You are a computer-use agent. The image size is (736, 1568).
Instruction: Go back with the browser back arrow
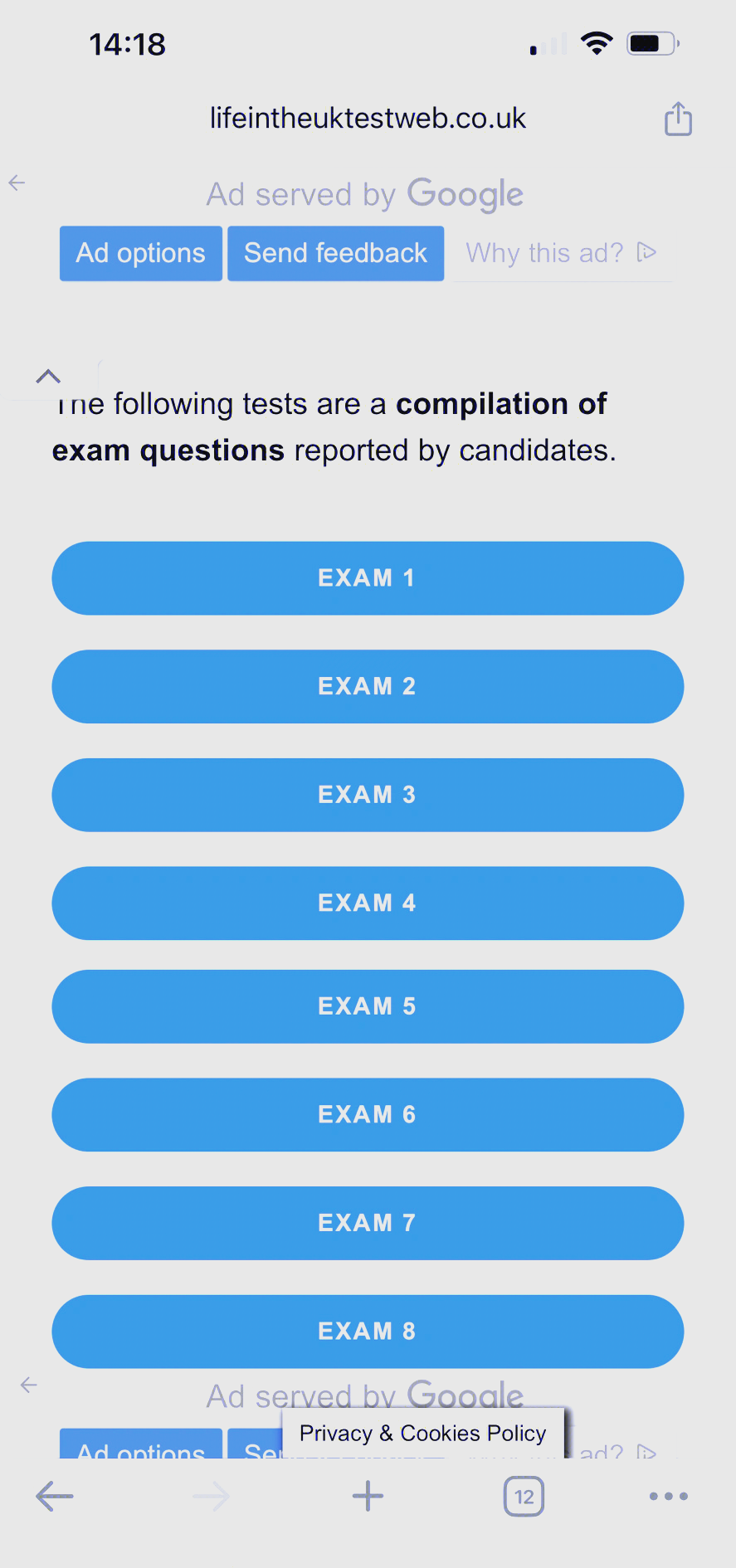point(55,1497)
